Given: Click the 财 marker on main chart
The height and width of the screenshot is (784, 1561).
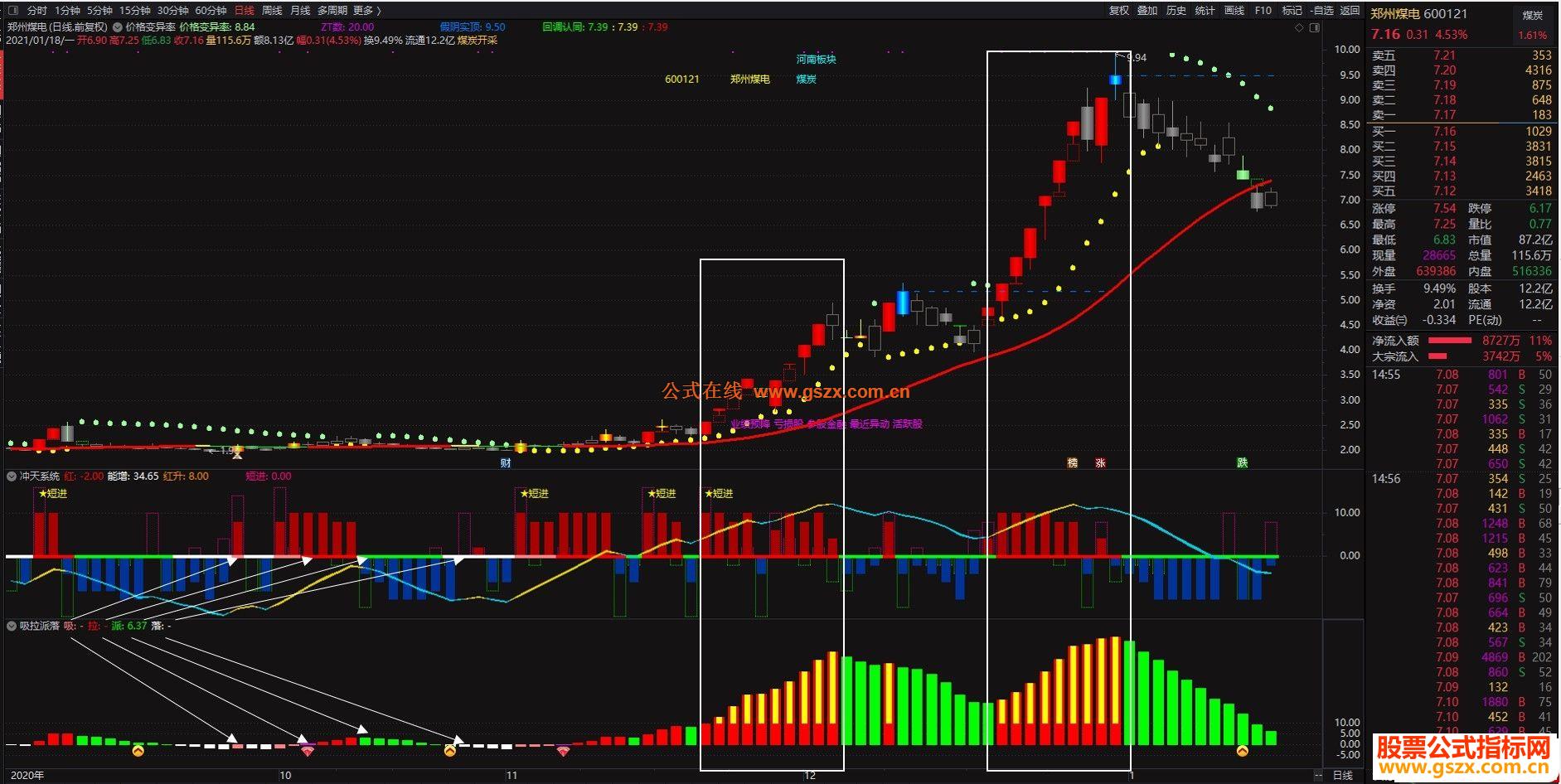Looking at the screenshot, I should [506, 463].
